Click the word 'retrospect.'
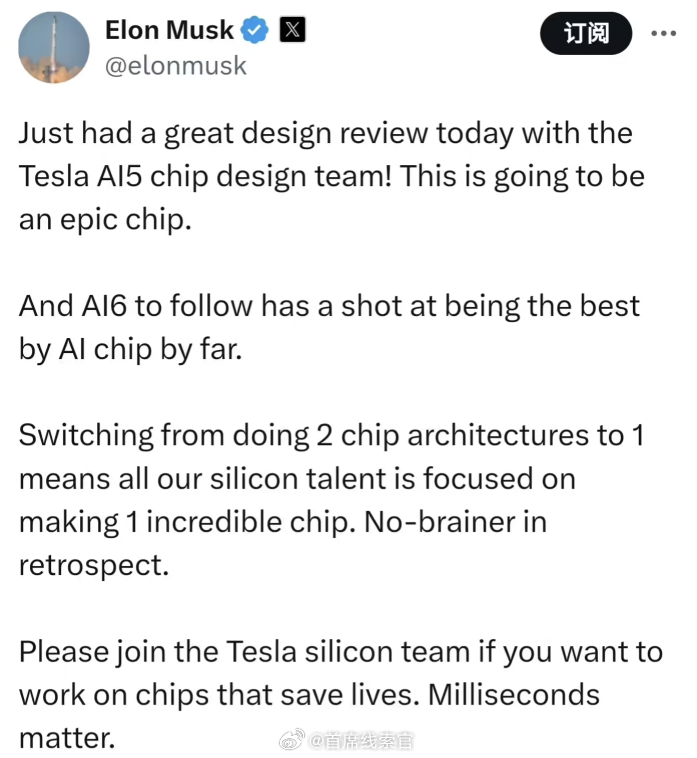The height and width of the screenshot is (758, 697). 94,566
